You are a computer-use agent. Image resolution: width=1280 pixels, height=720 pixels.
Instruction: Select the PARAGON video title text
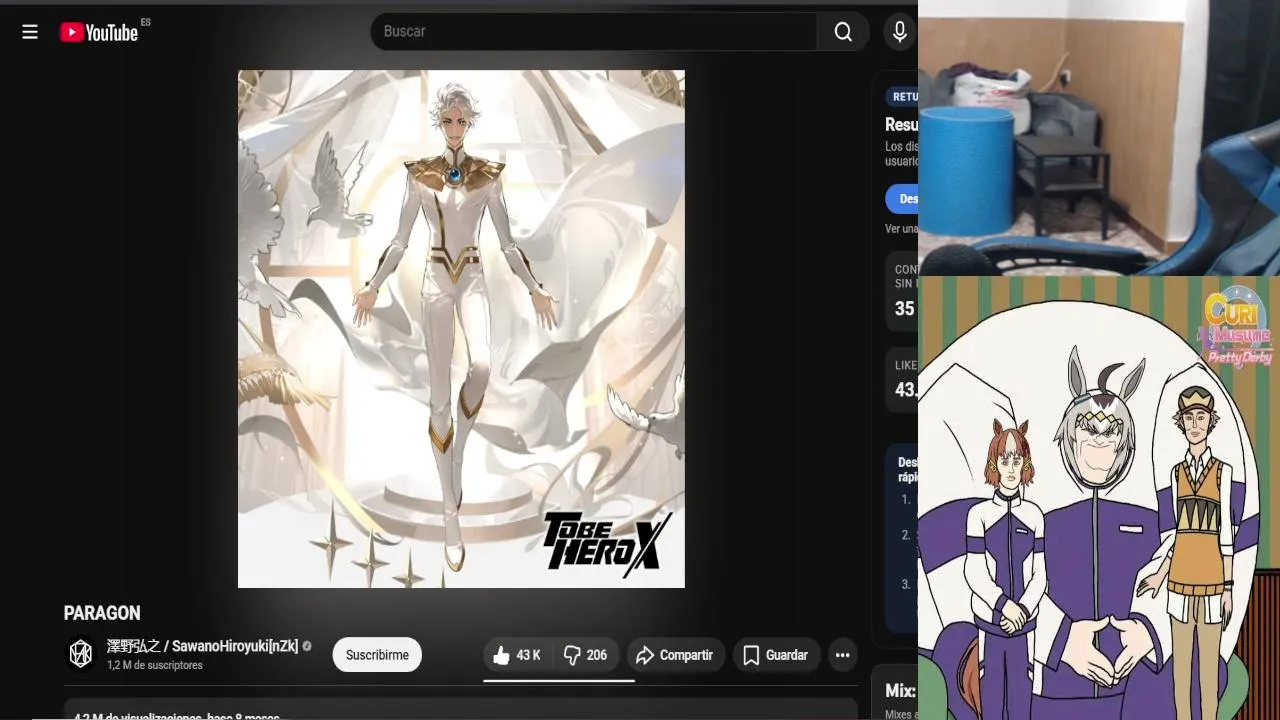102,613
